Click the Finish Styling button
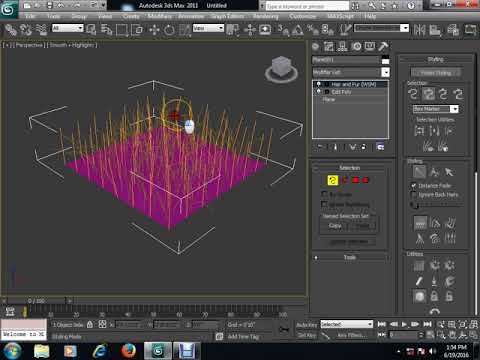 436,72
